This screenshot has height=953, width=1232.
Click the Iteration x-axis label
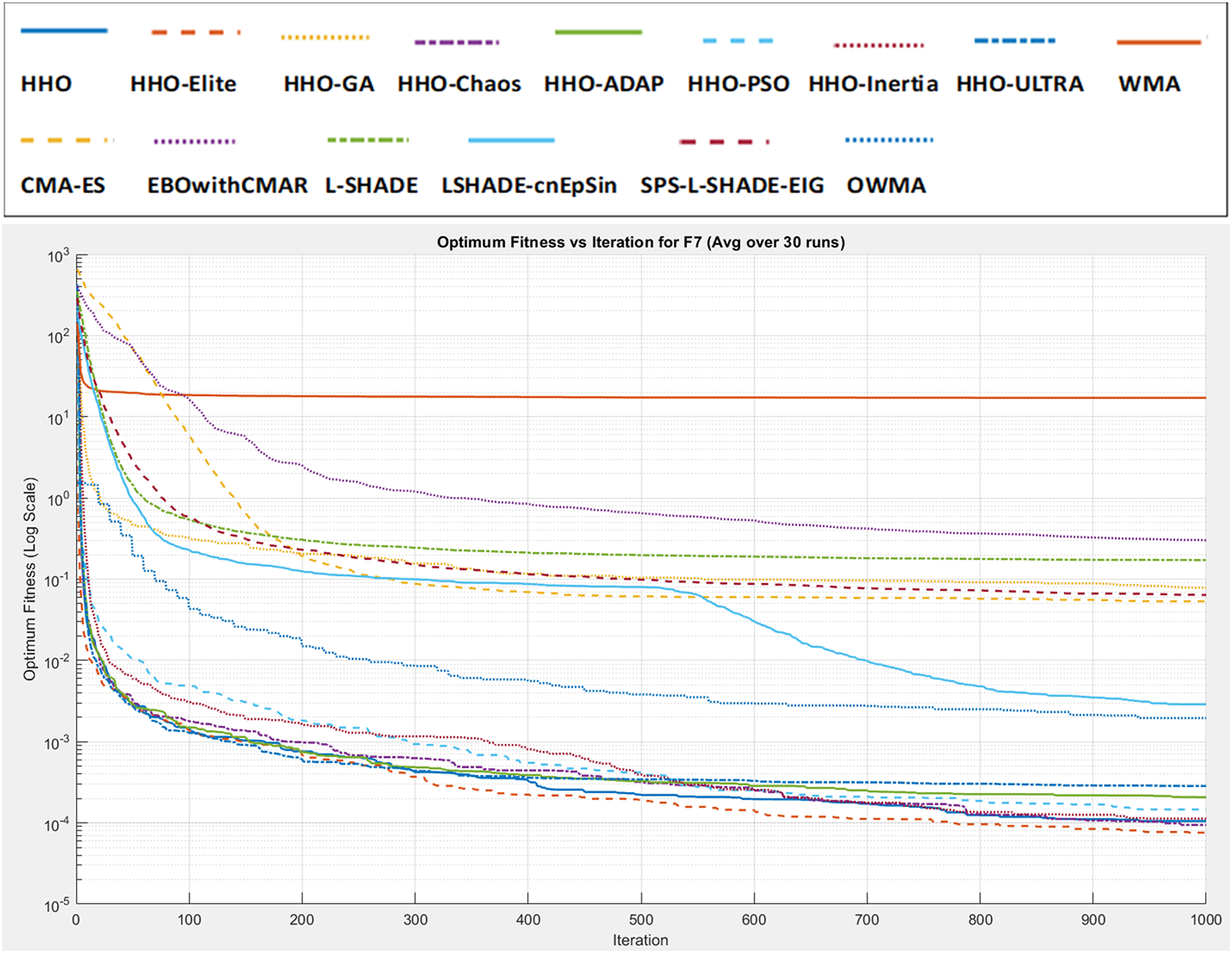click(640, 940)
